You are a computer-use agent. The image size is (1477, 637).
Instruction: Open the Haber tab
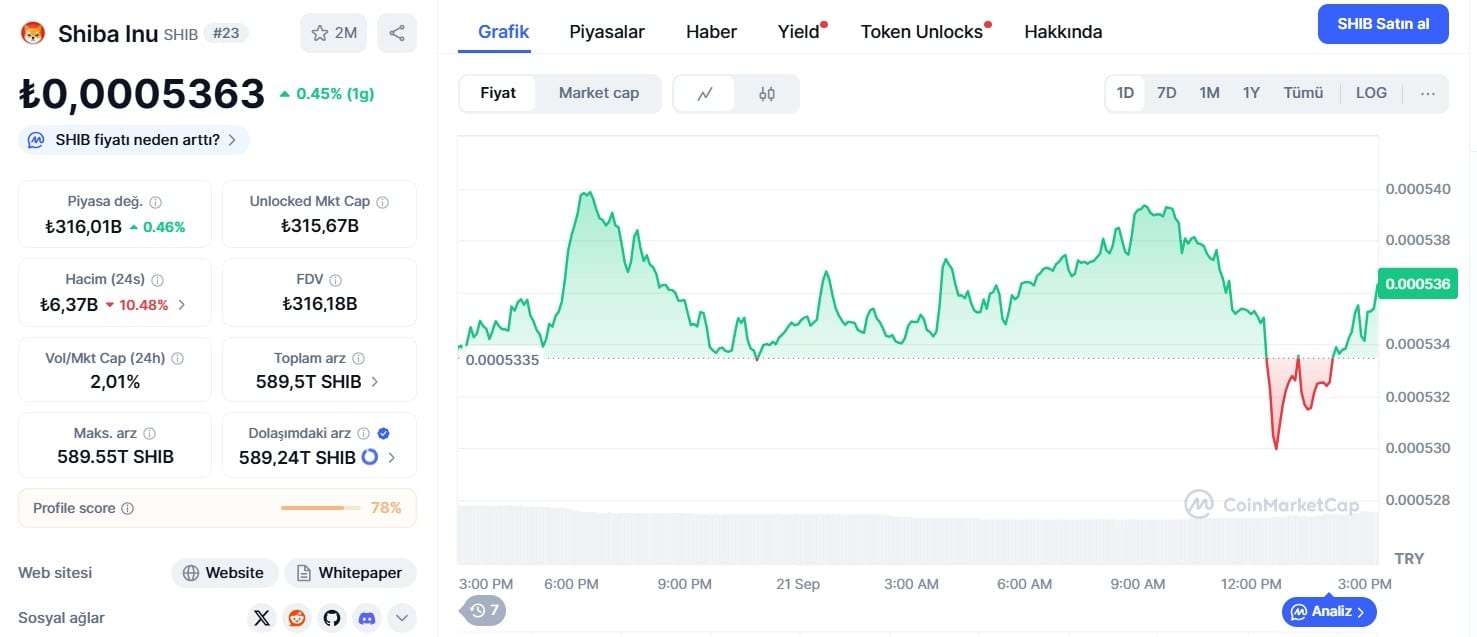tap(711, 32)
